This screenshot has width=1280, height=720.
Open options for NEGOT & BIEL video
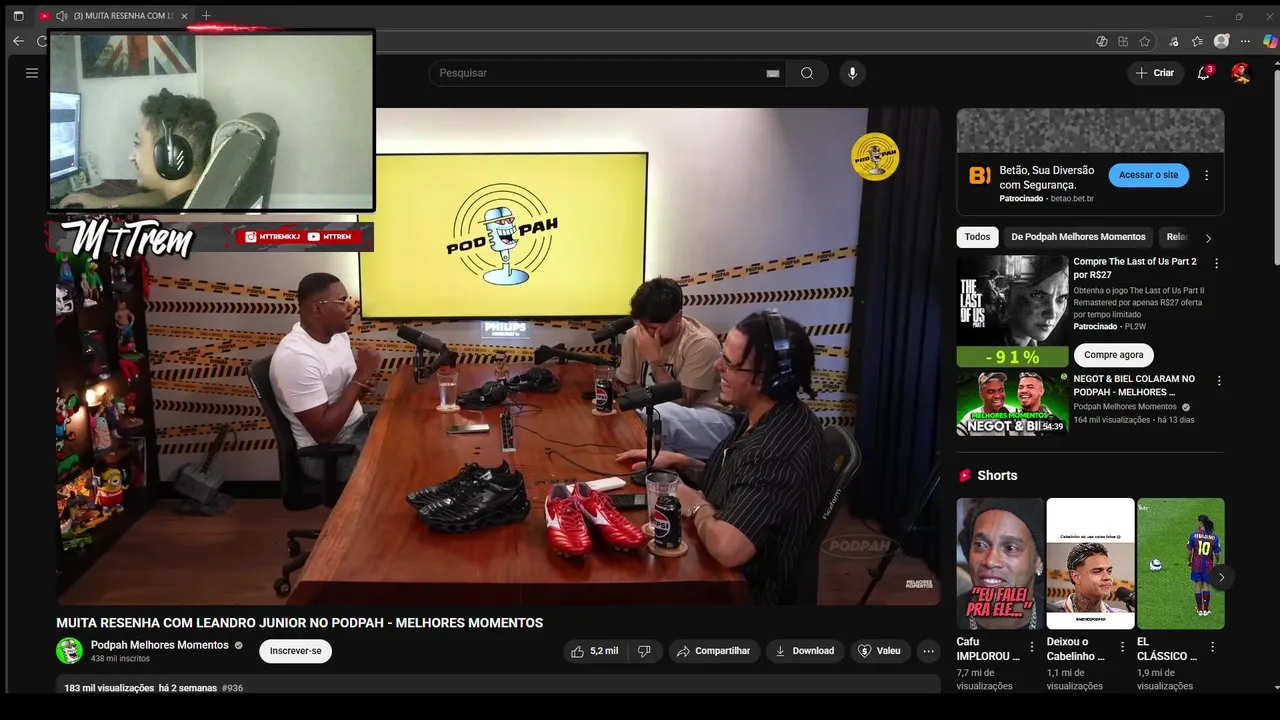(1218, 381)
